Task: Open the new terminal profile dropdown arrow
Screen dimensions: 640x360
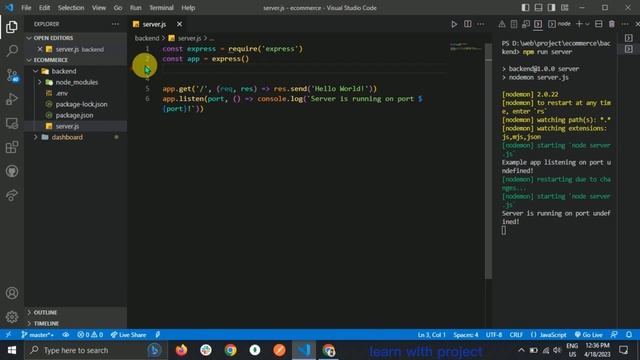Action: click(587, 24)
